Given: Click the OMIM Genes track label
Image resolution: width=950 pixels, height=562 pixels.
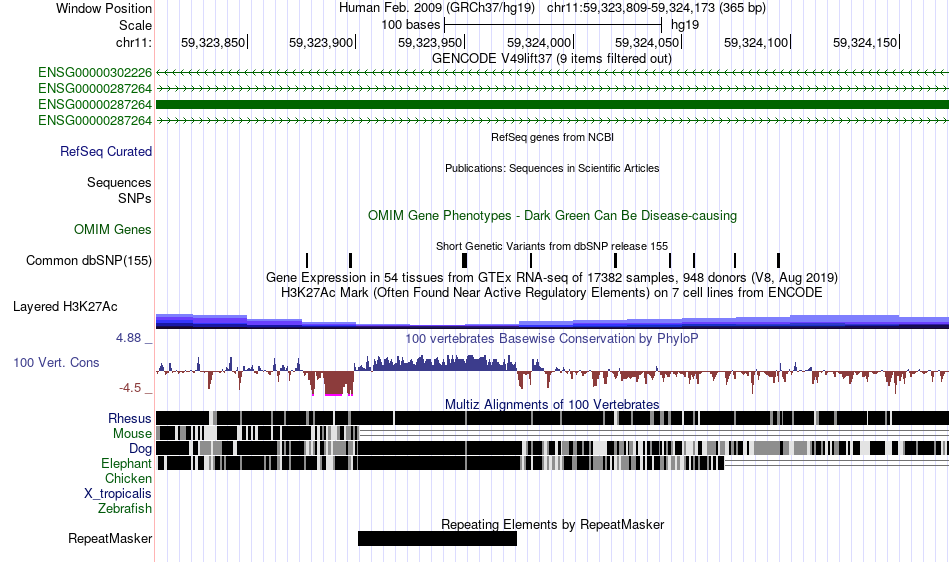Looking at the screenshot, I should tap(113, 230).
